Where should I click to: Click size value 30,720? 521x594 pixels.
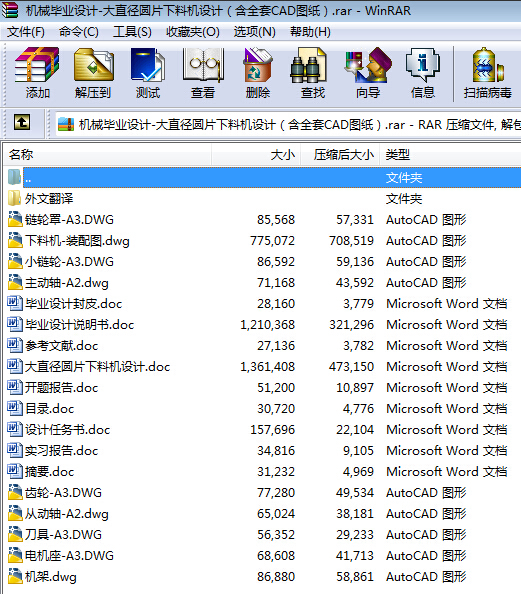[276, 408]
